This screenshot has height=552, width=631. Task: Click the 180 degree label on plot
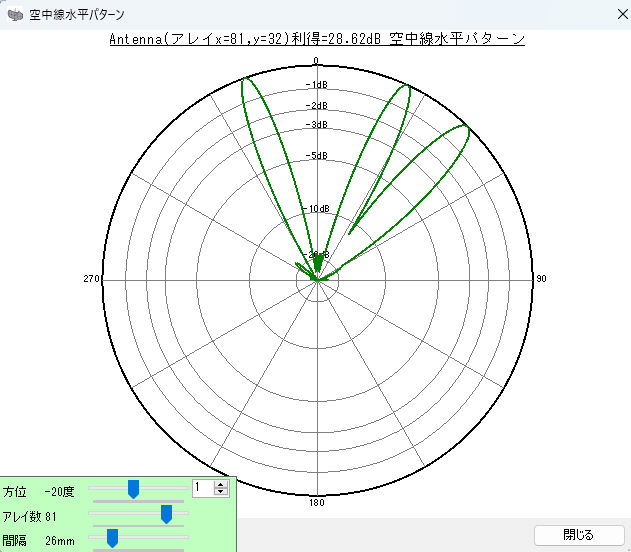point(317,502)
